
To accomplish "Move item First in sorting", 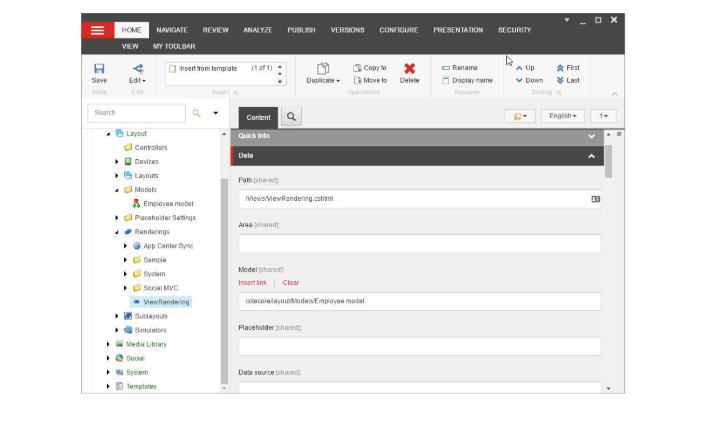I will (568, 68).
